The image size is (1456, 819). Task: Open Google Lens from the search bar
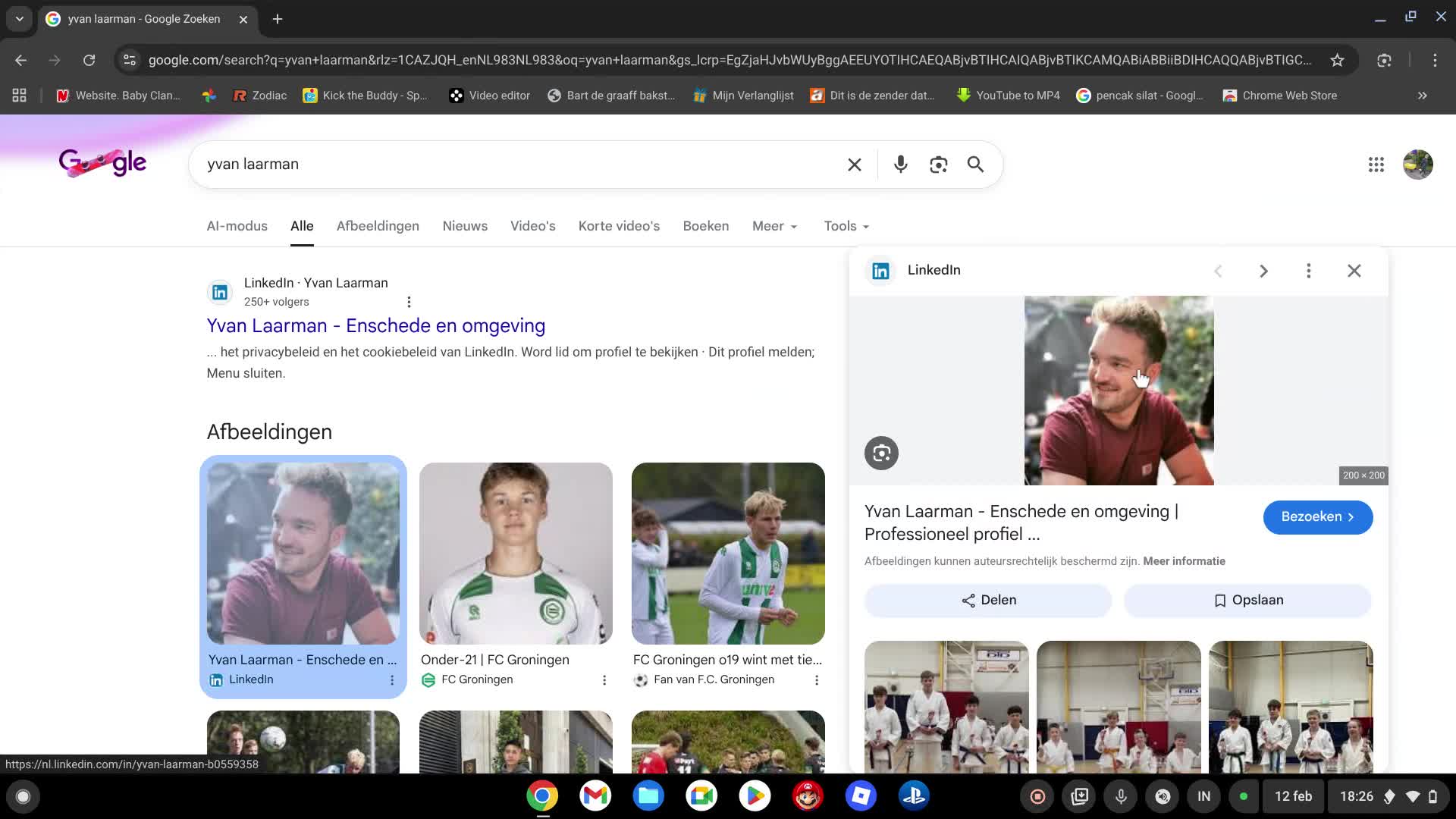click(x=938, y=164)
